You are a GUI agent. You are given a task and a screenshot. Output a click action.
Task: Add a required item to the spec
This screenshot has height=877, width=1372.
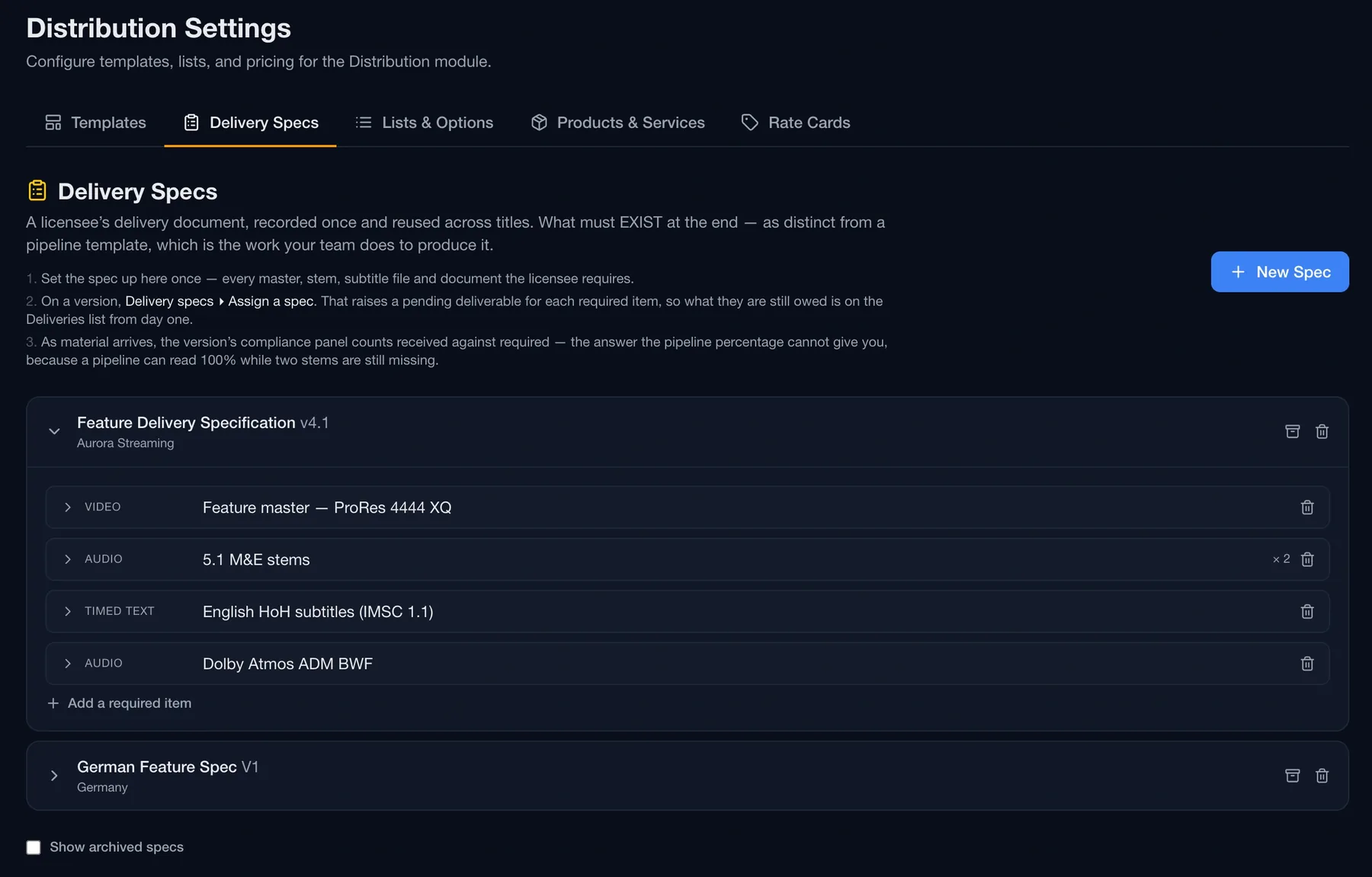(120, 703)
